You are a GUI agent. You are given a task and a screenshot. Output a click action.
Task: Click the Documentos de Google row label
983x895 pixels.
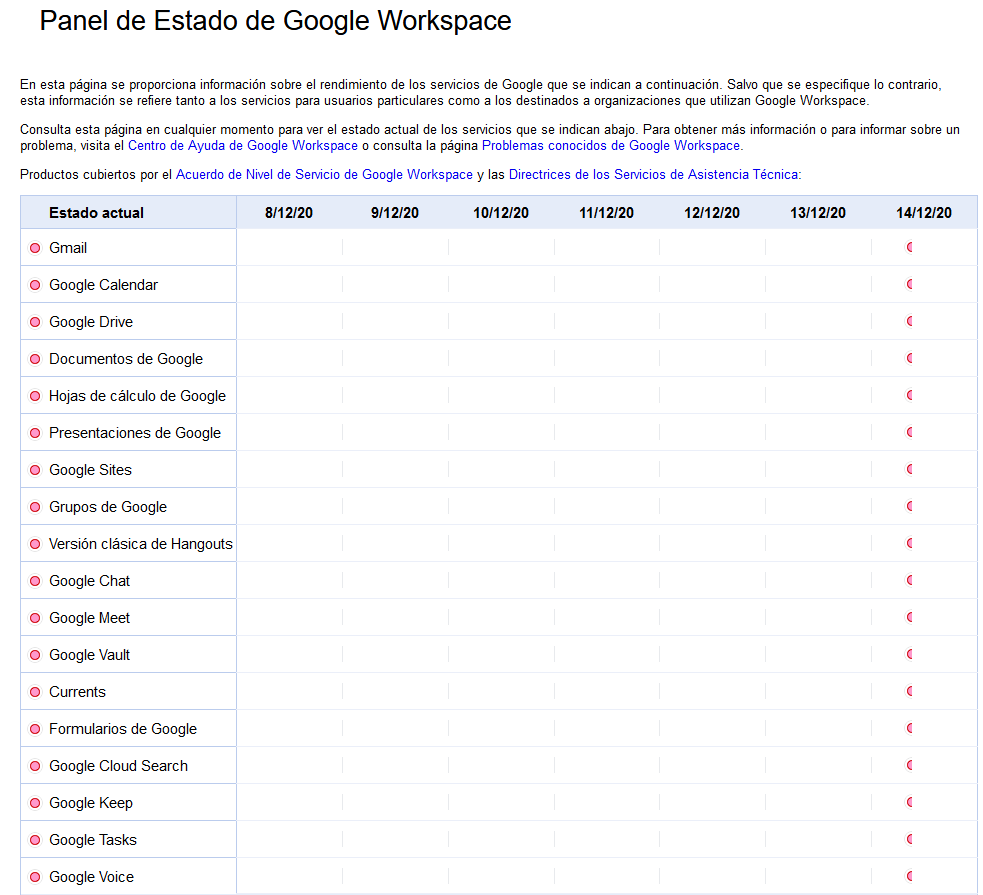[x=126, y=359]
